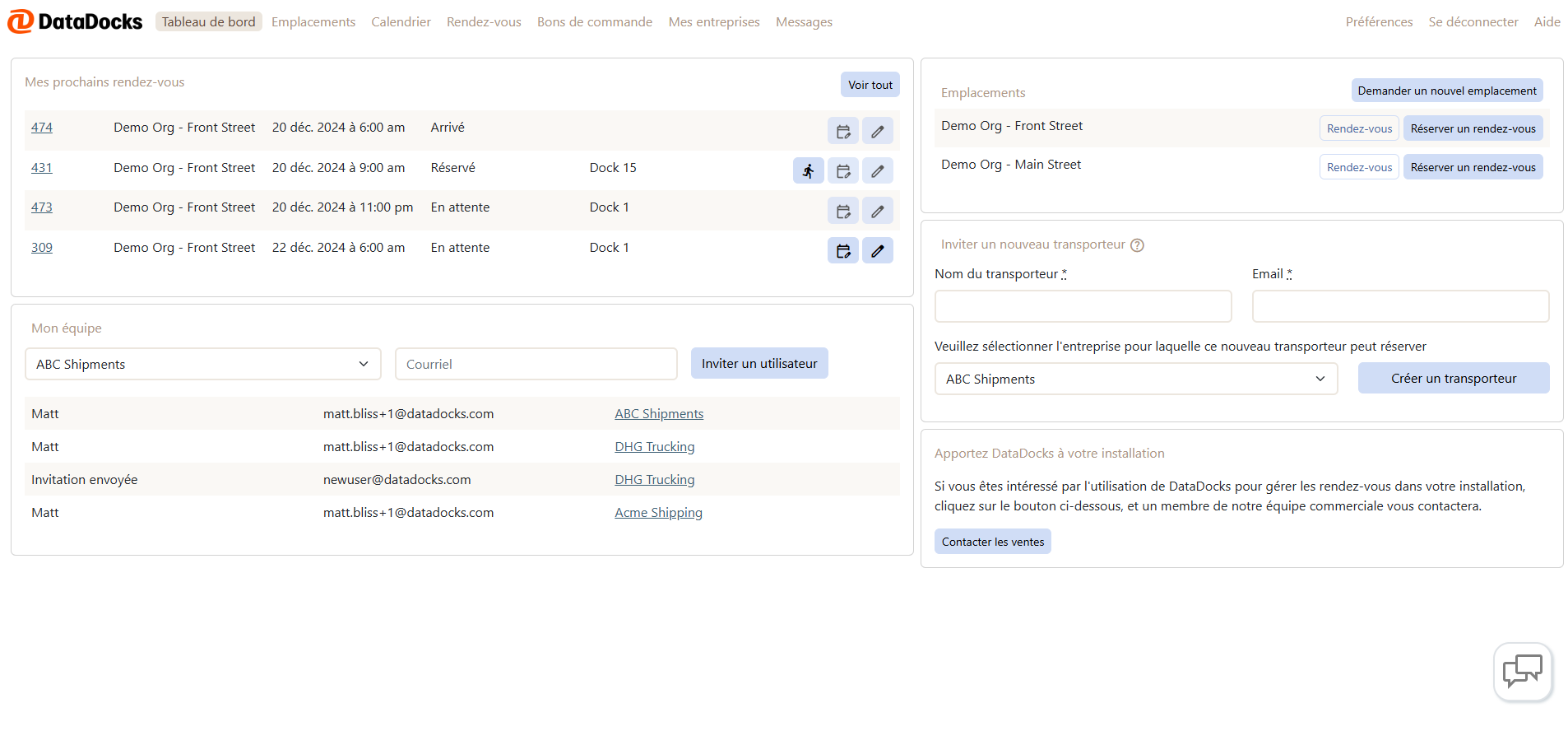Open Préférences
The width and height of the screenshot is (1568, 731).
click(x=1379, y=21)
